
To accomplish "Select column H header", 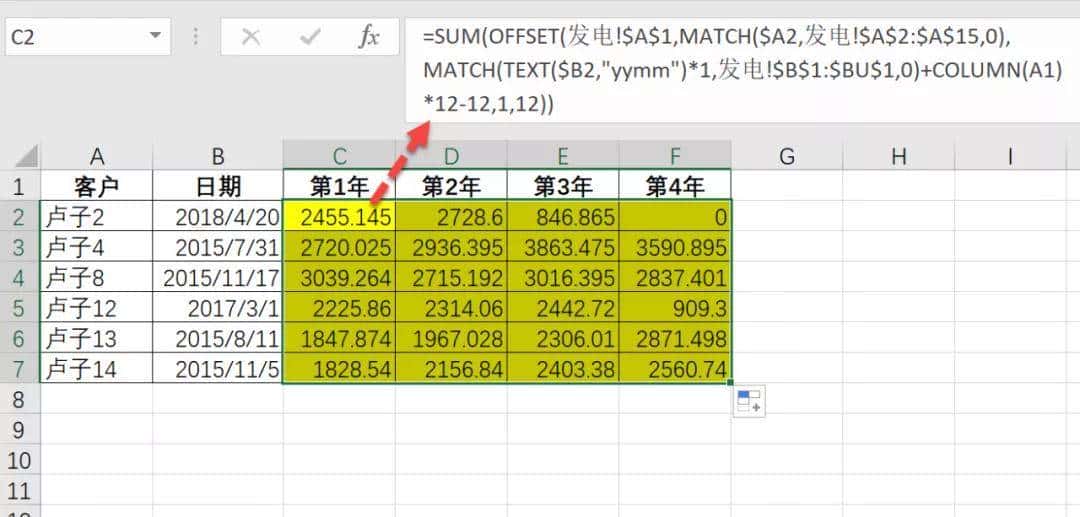I will pos(898,156).
